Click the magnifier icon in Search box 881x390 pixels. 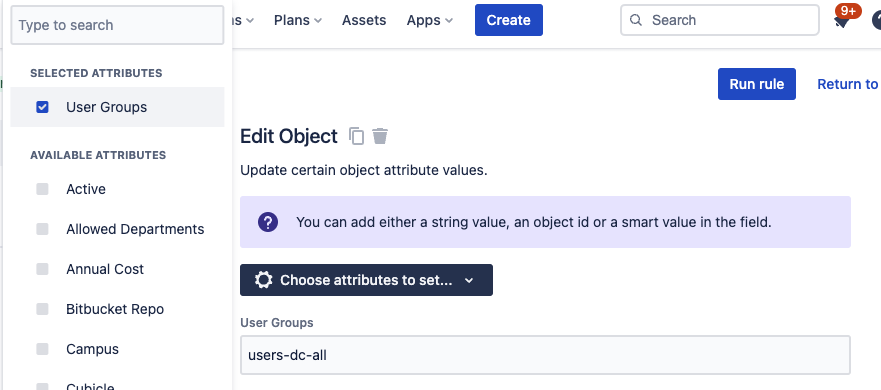pyautogui.click(x=635, y=20)
